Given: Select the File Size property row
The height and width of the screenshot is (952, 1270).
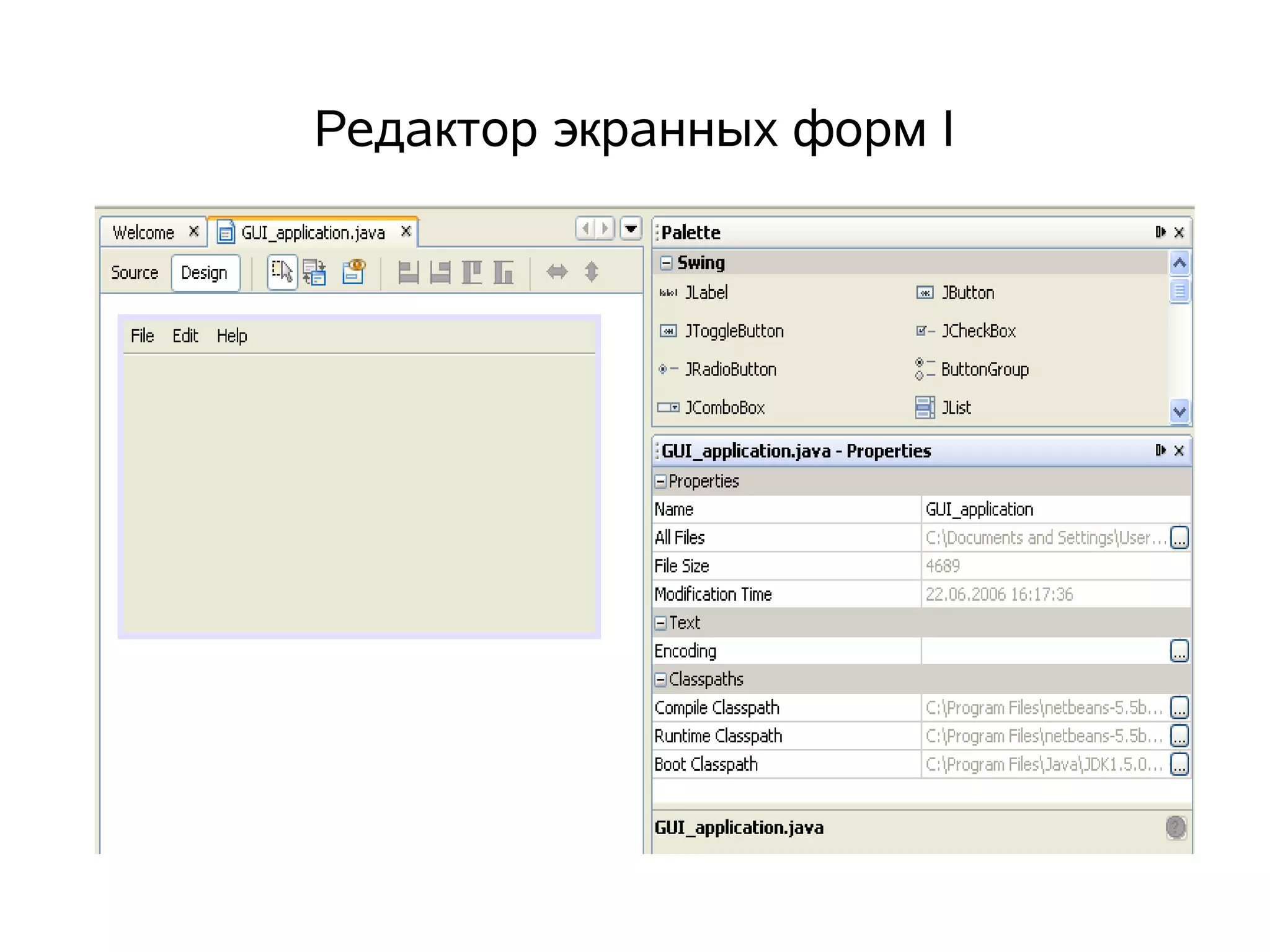Looking at the screenshot, I should tap(921, 566).
